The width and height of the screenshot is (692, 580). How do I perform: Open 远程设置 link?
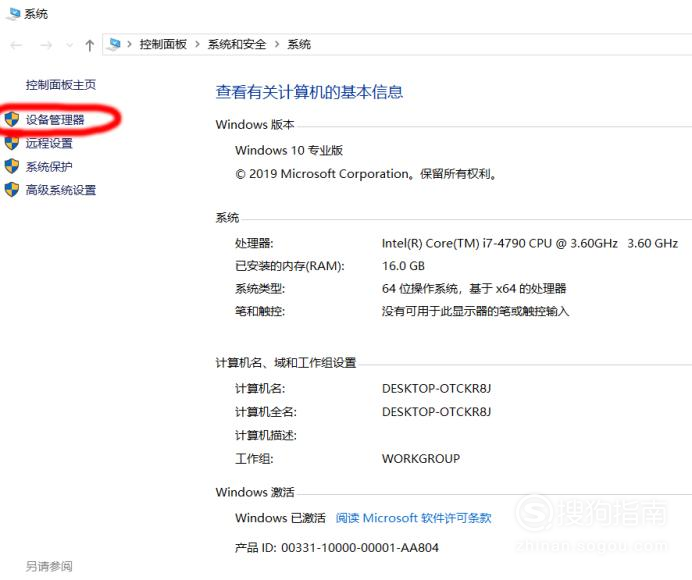(49, 143)
